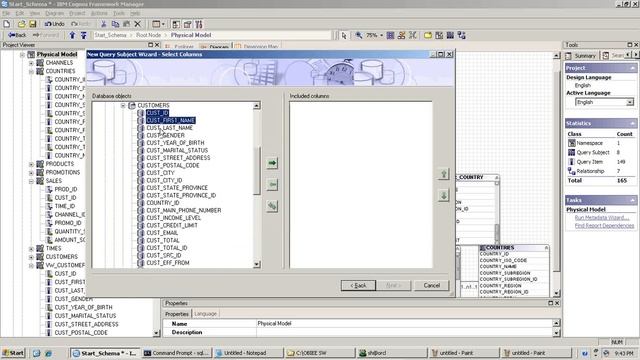
Task: Switch to the Summary tab in Tools
Action: pyautogui.click(x=581, y=56)
